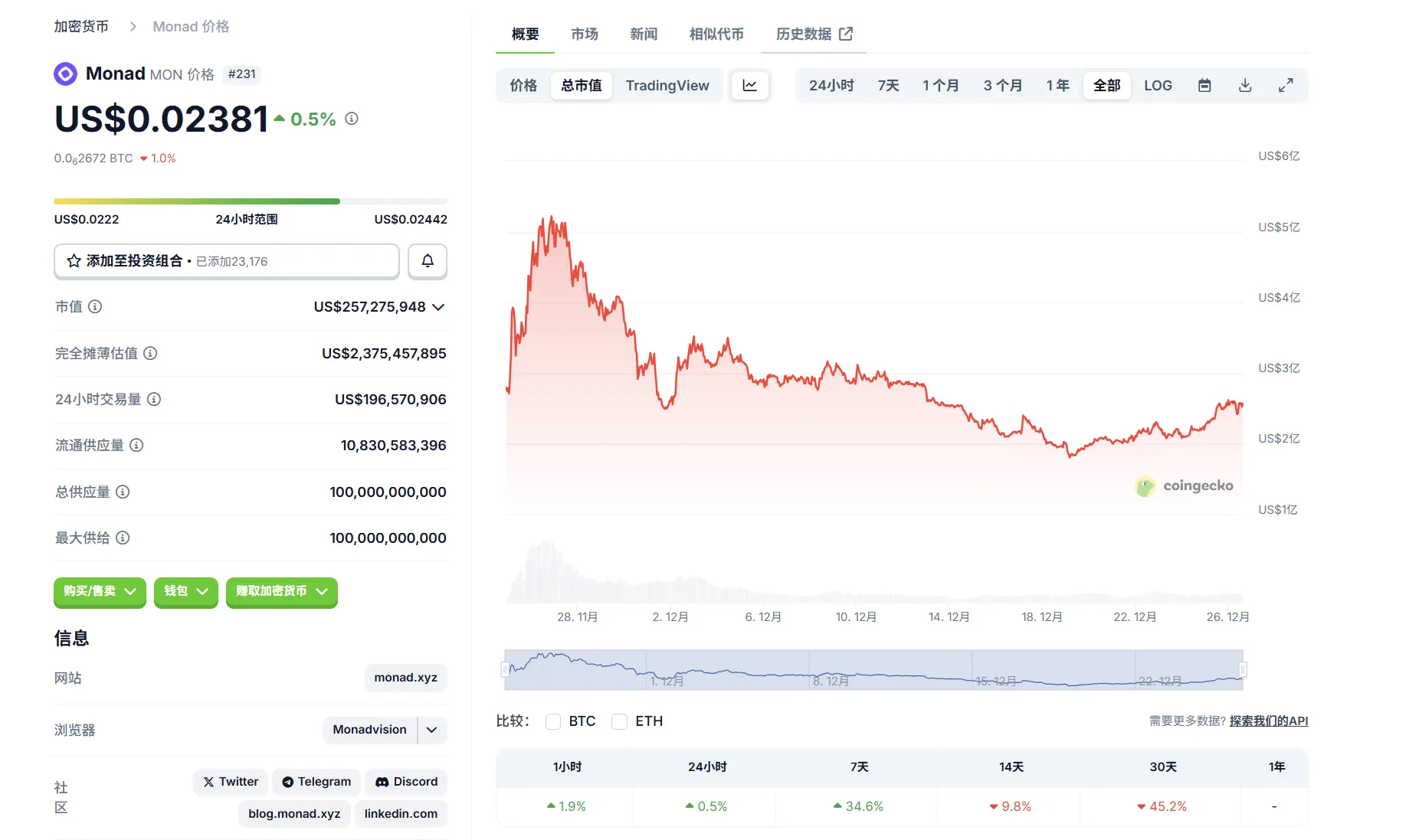Viewport: 1409px width, 840px height.
Task: Click the info icon next to 市值
Action: (x=95, y=307)
